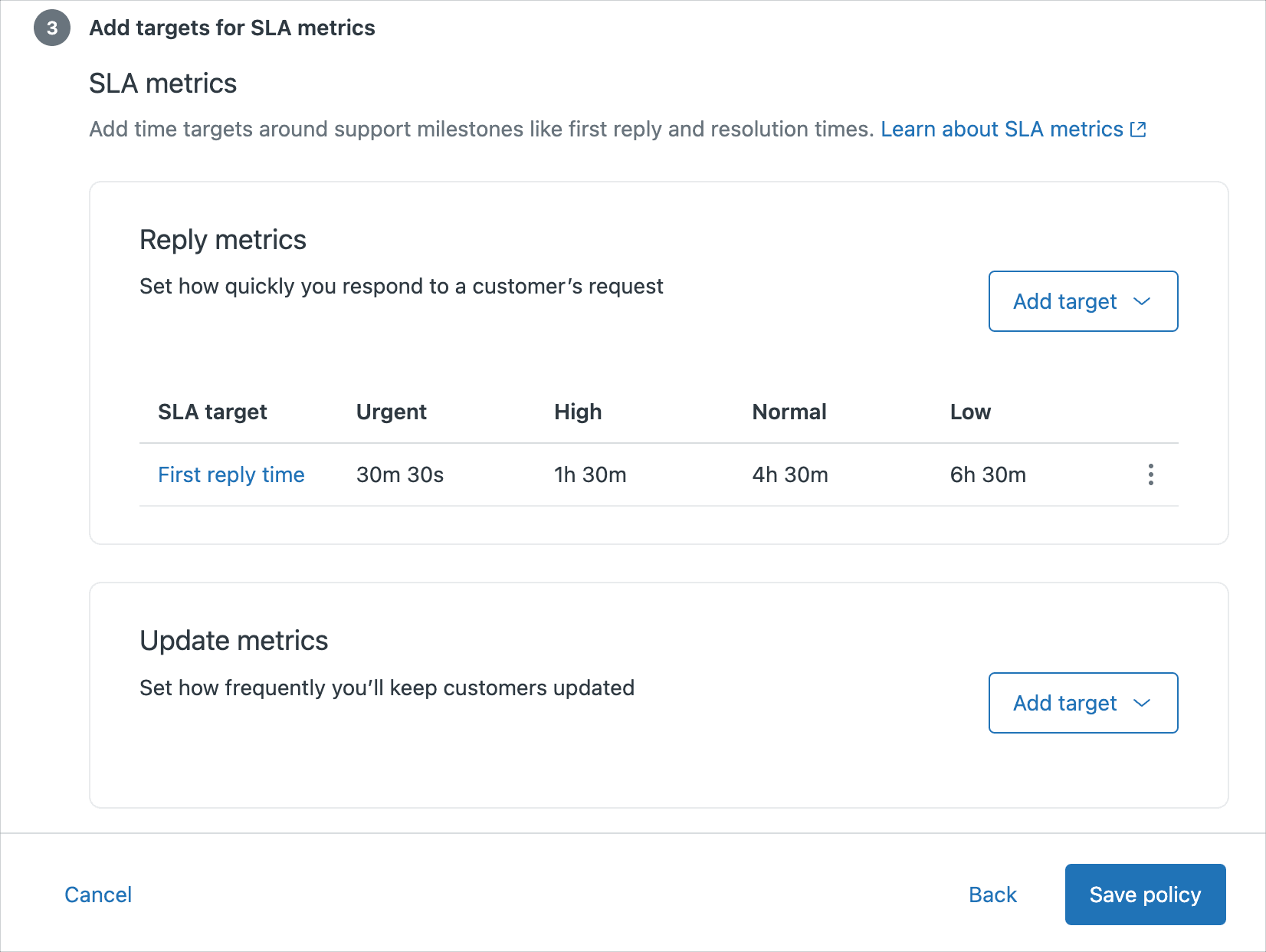Screen dimensions: 1266x952
Task: Click the Cancel link
Action: (x=98, y=895)
